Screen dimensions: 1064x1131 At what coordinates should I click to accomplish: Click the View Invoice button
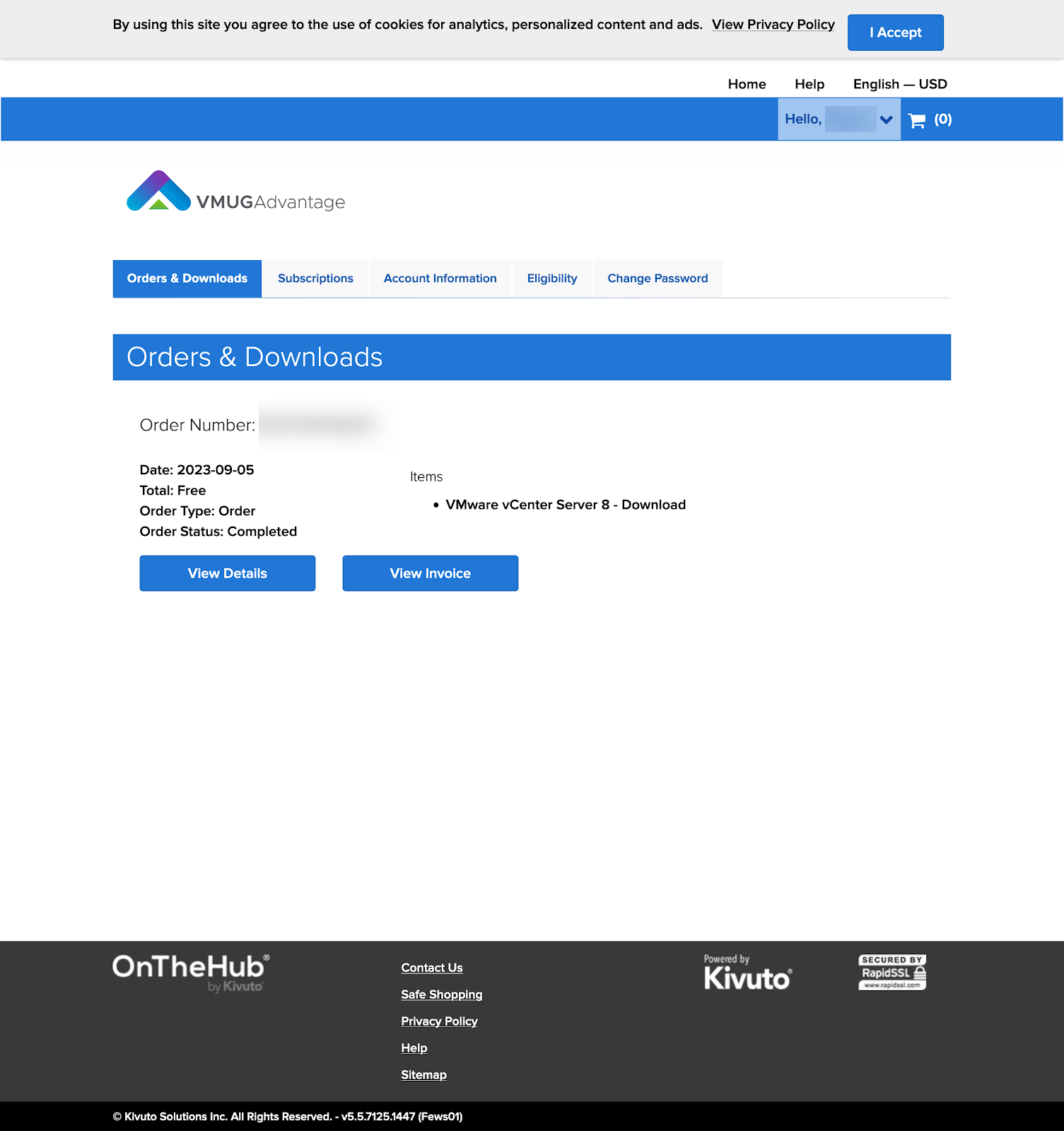click(431, 573)
